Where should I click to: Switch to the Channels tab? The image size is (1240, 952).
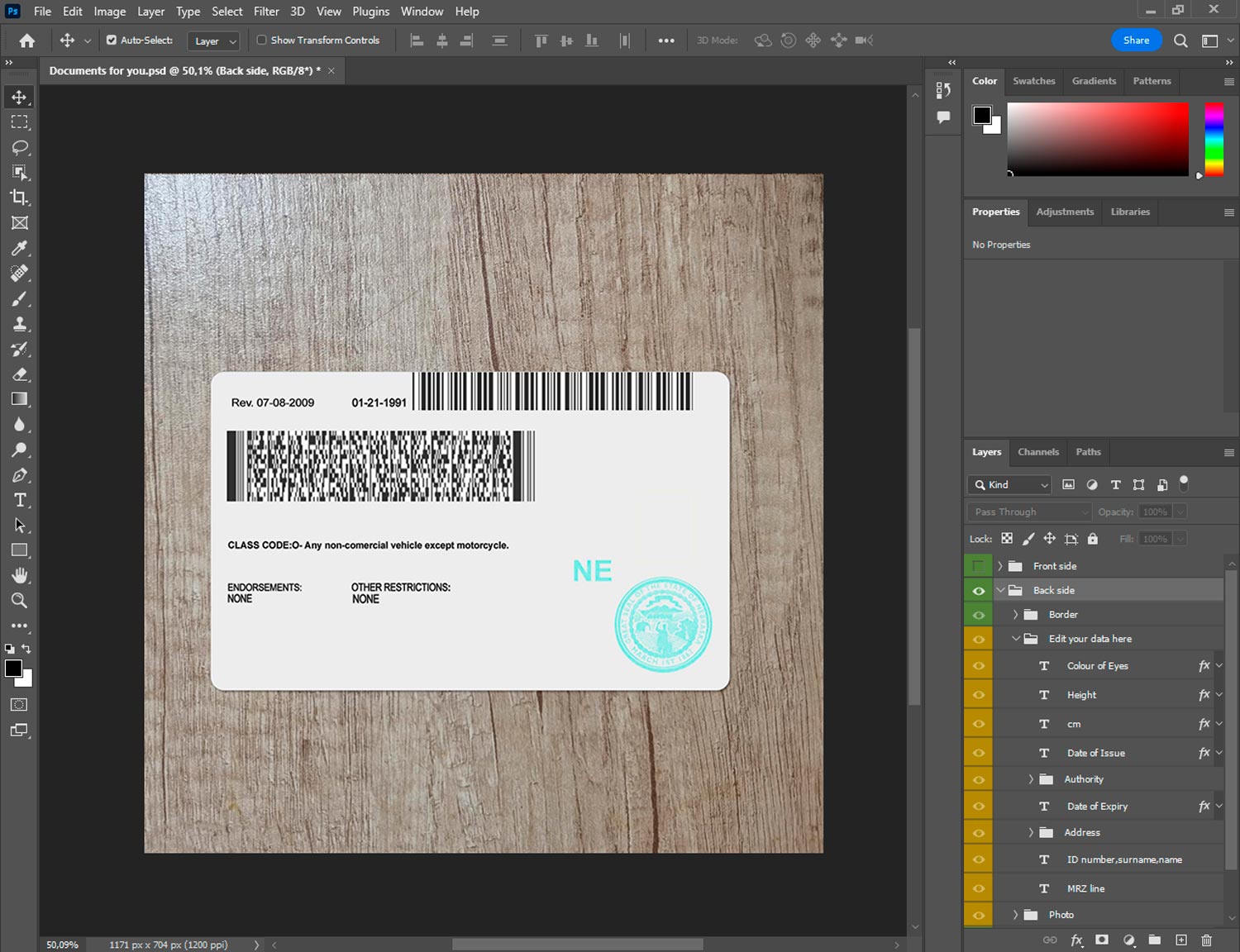(x=1037, y=452)
